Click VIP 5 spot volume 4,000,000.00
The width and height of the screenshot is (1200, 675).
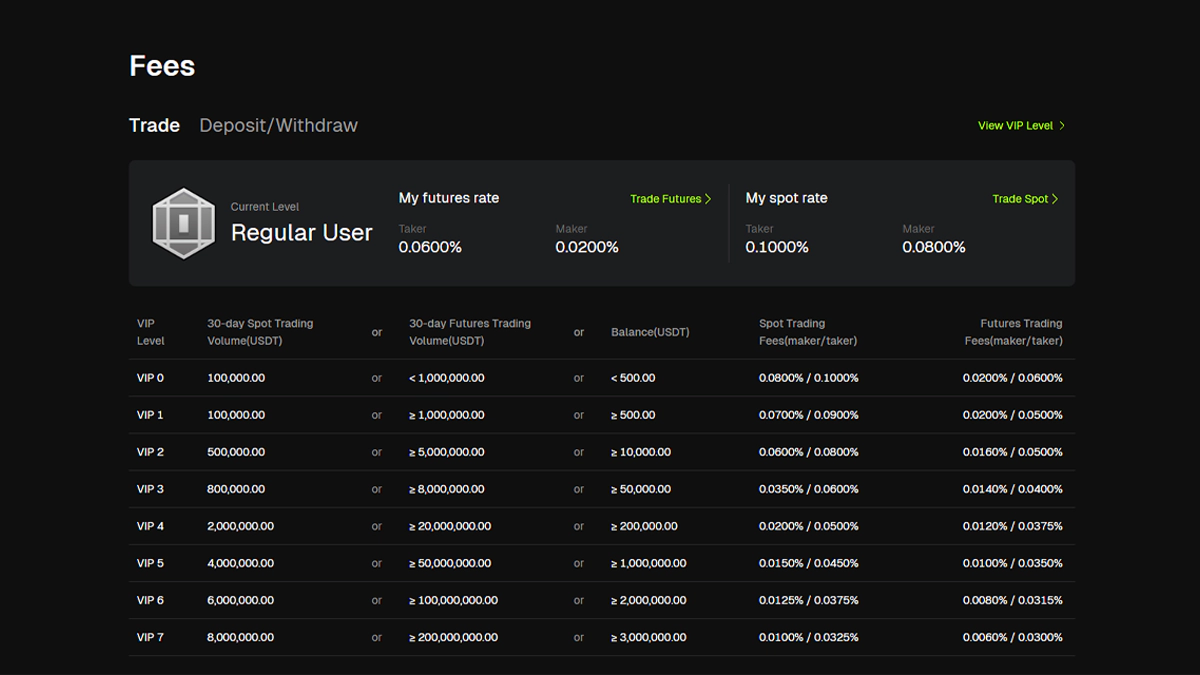pos(240,563)
